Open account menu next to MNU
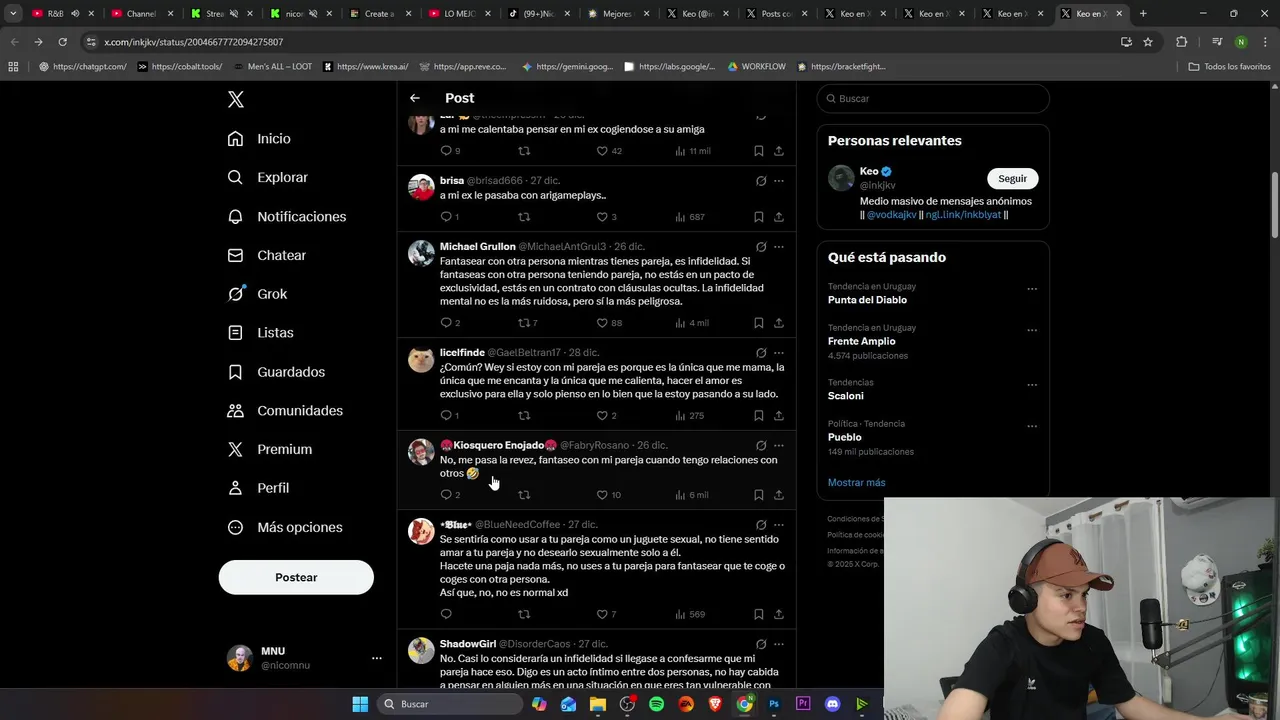Image resolution: width=1280 pixels, height=720 pixels. tap(377, 658)
